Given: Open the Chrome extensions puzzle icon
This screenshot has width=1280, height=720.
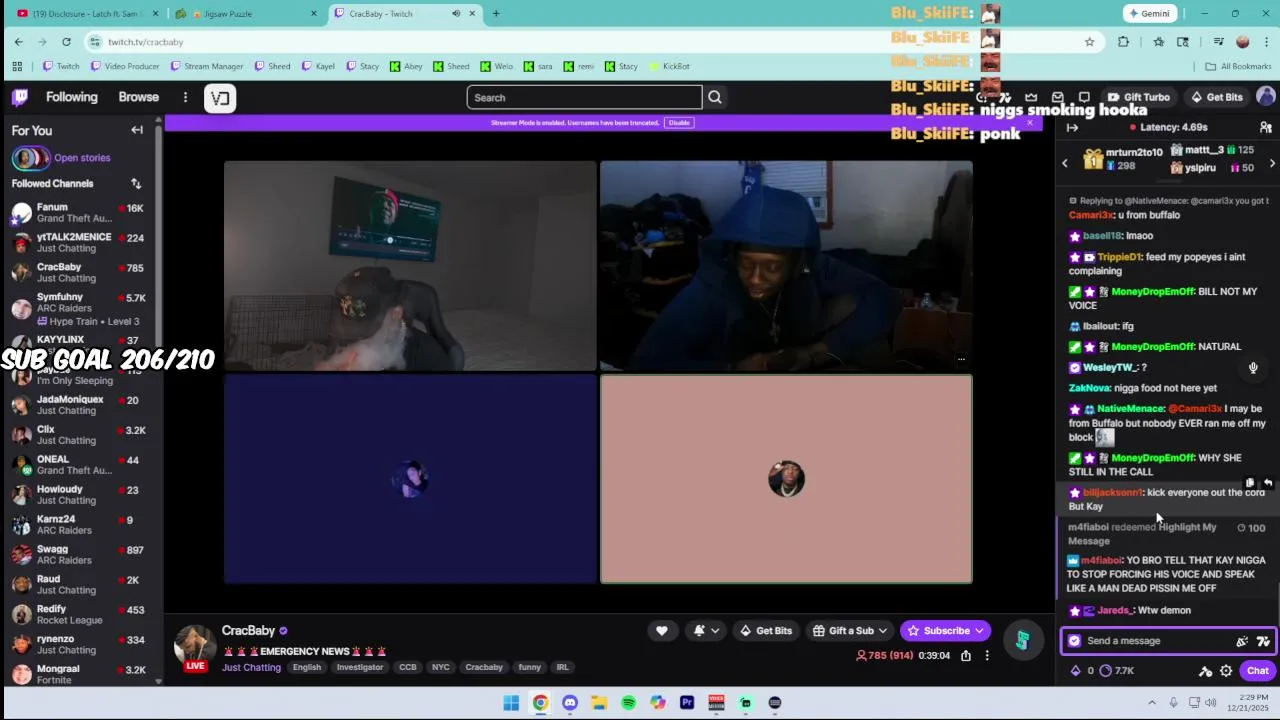Looking at the screenshot, I should pyautogui.click(x=1123, y=42).
